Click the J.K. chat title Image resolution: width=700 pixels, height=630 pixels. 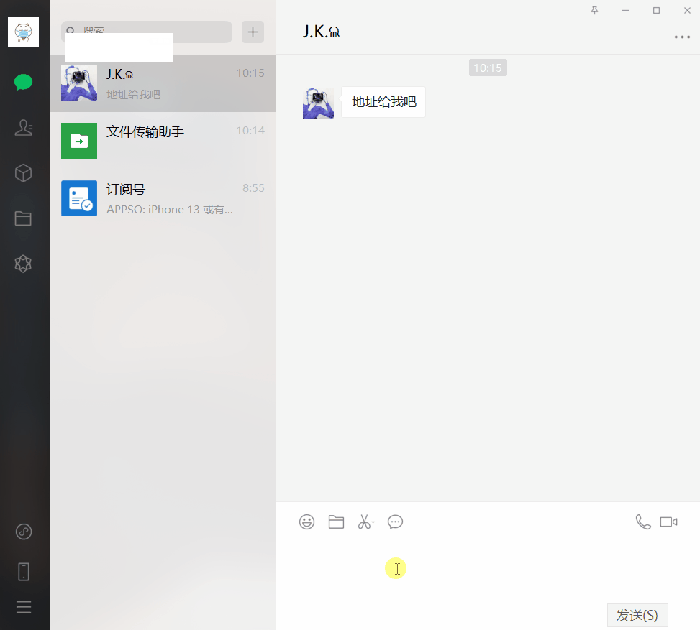pyautogui.click(x=321, y=32)
